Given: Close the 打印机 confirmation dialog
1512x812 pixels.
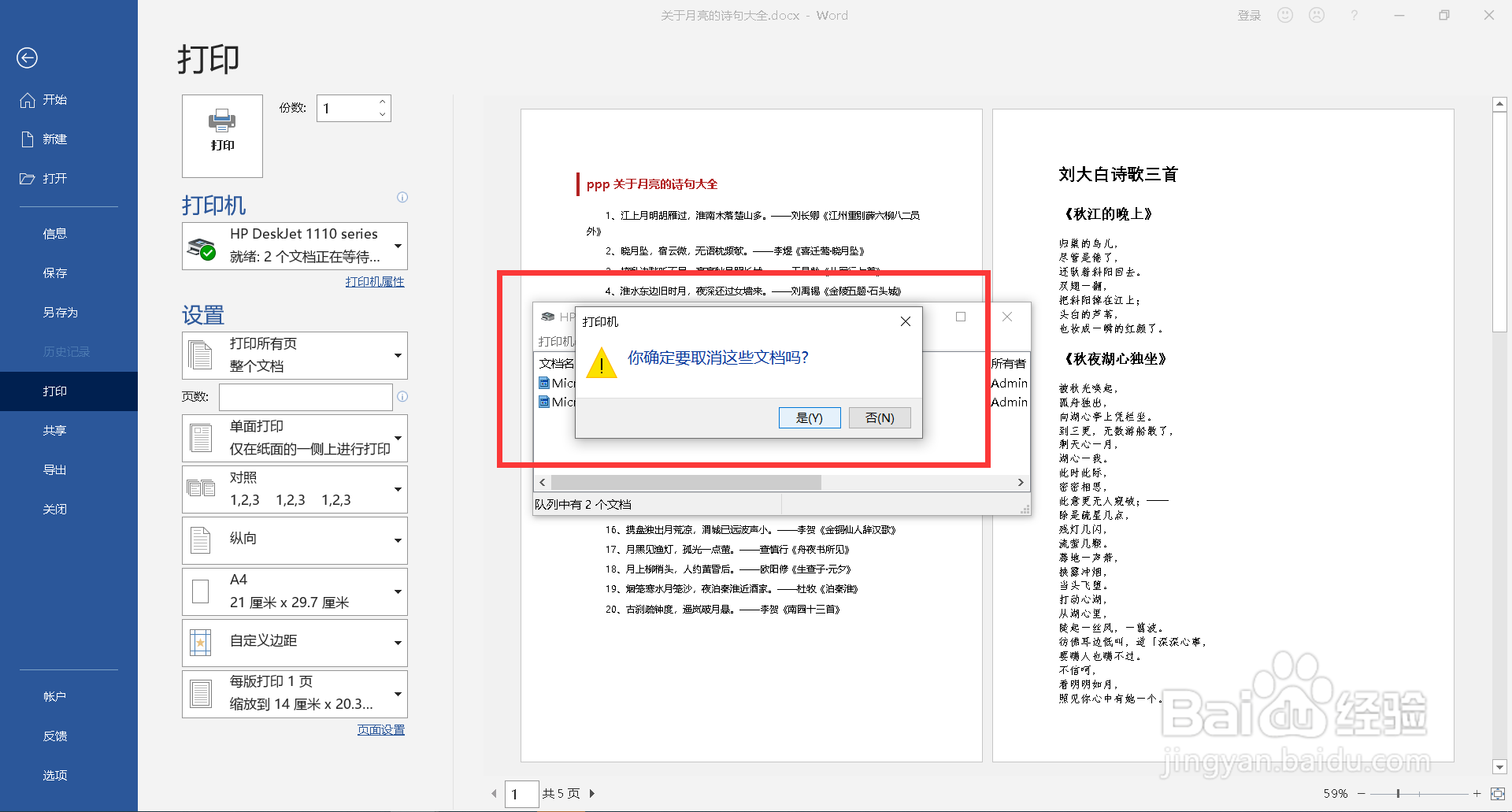Looking at the screenshot, I should (906, 321).
